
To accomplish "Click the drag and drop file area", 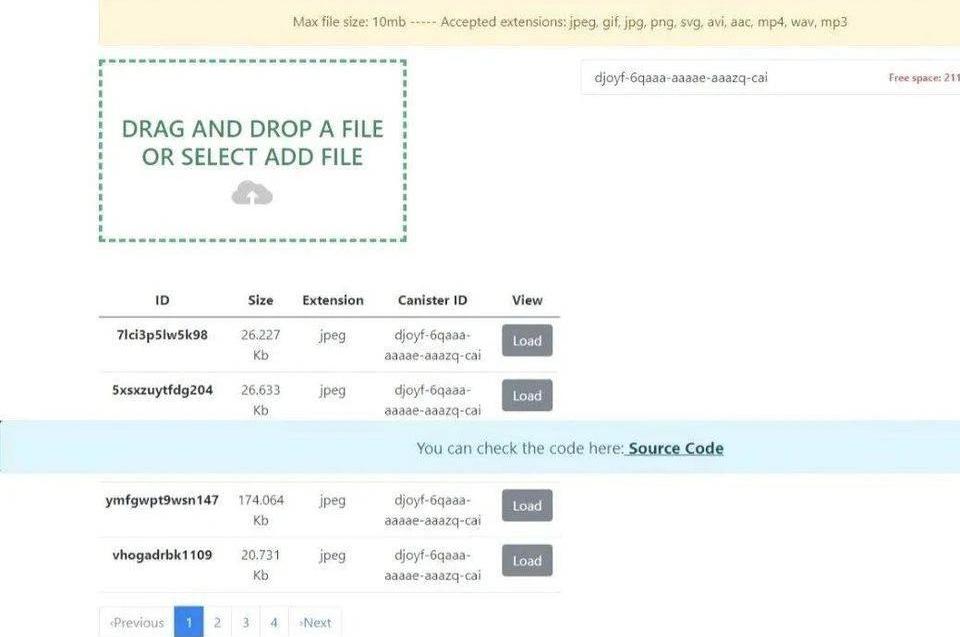I will point(252,150).
